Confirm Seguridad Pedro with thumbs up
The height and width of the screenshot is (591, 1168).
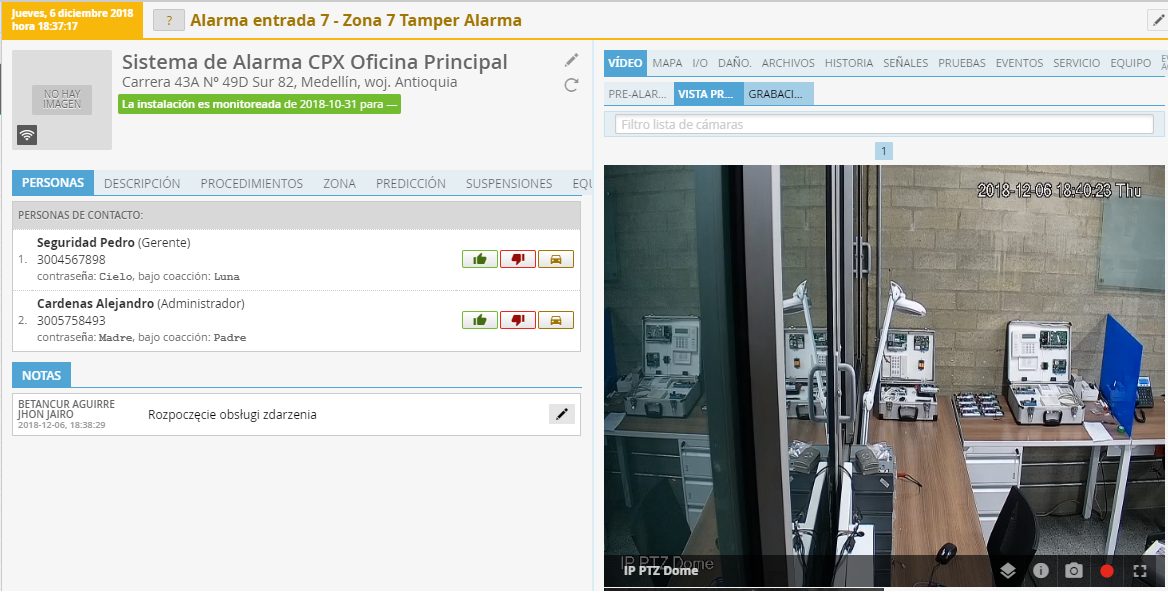(480, 259)
